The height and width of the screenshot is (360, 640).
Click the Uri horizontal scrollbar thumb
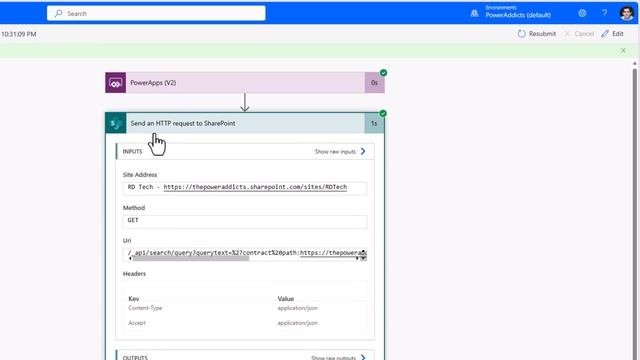click(x=191, y=258)
